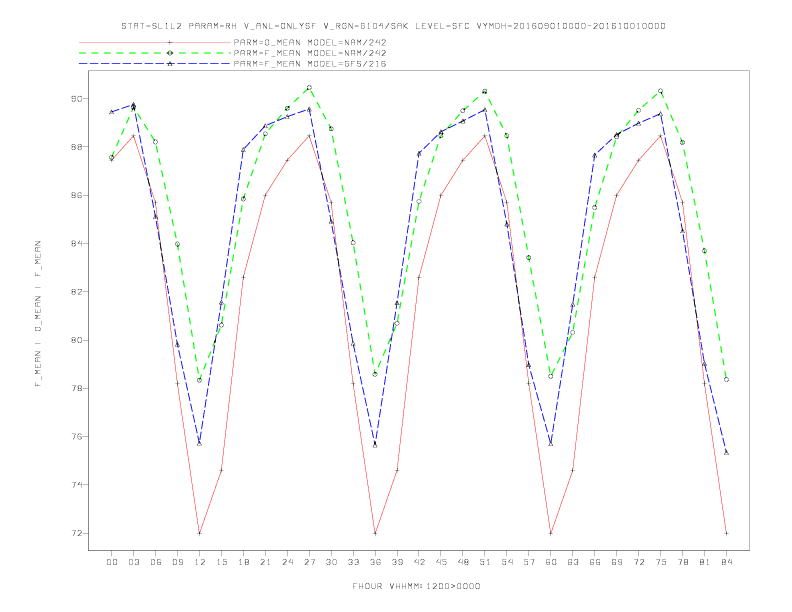Click x-axis tick label 12
Viewport: 792px width, 612px height.
(x=200, y=562)
